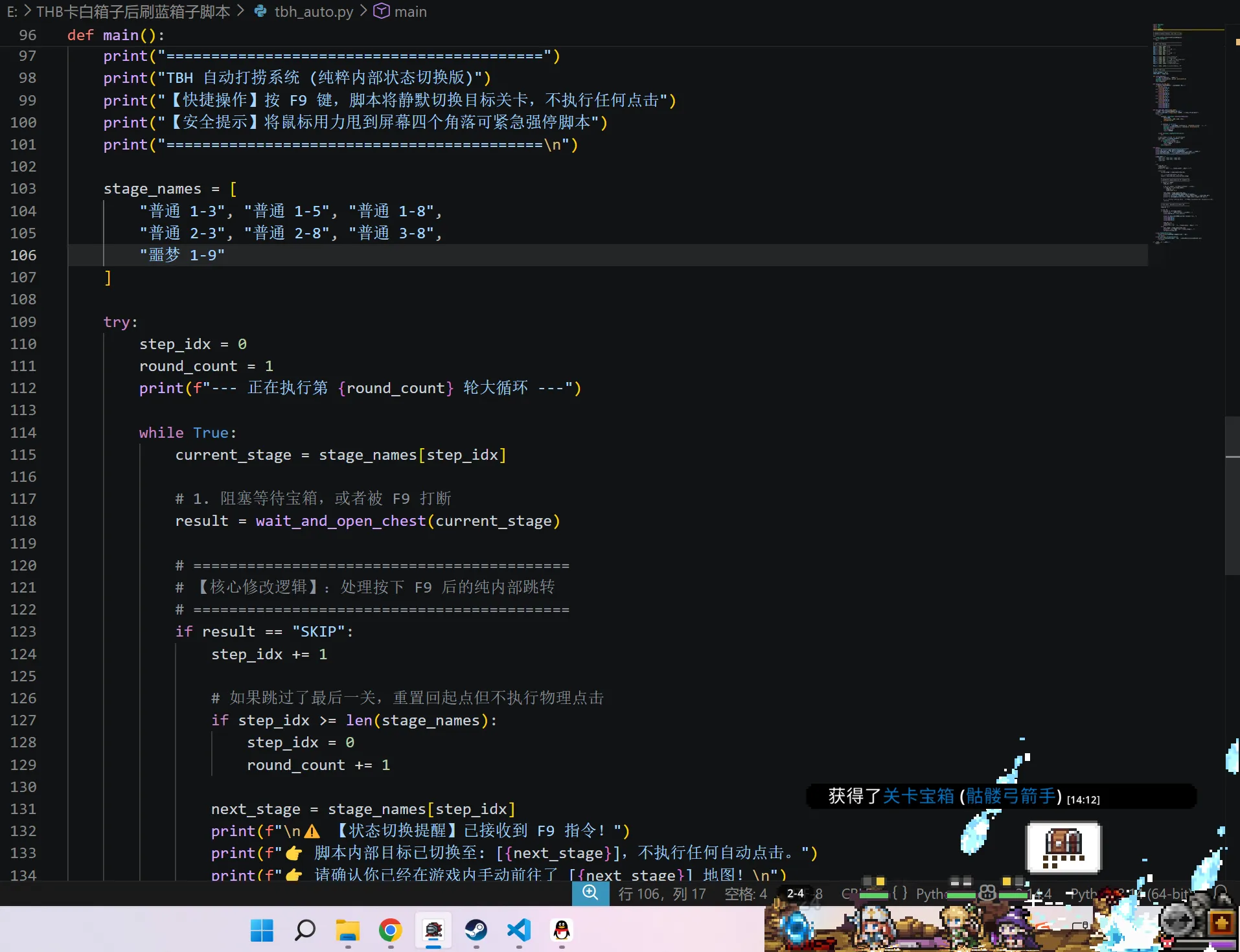Click line and column indicator 行 106, 列 17
1240x952 pixels.
662,894
